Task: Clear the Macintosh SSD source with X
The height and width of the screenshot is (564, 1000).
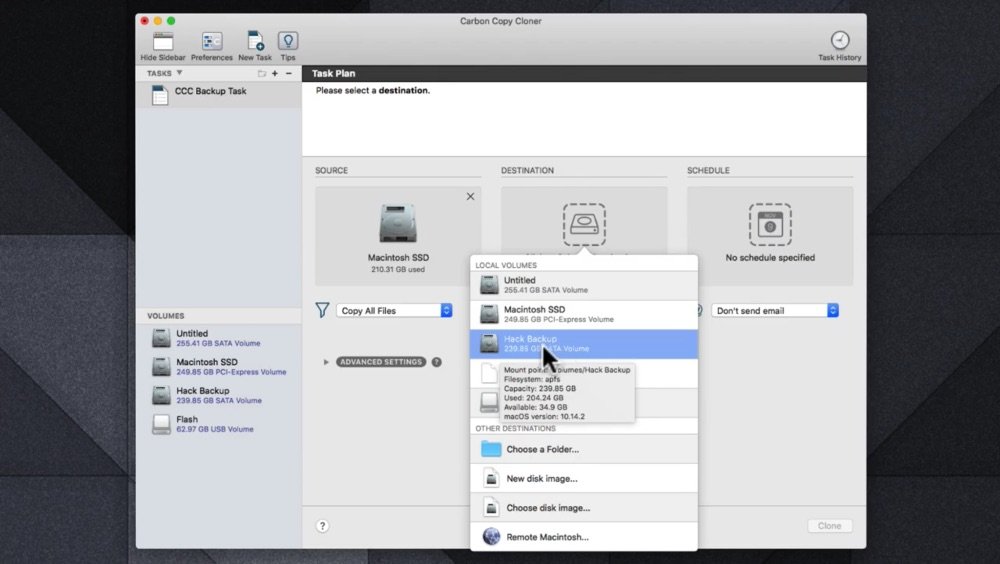Action: coord(470,197)
